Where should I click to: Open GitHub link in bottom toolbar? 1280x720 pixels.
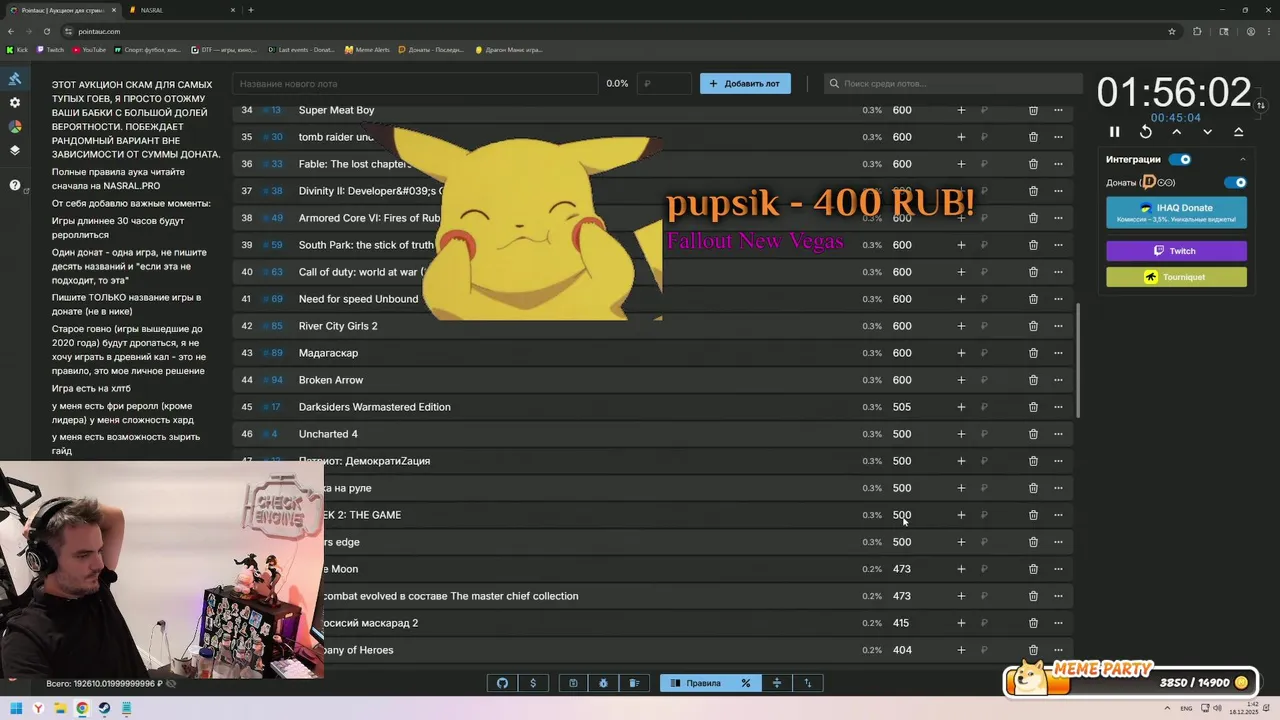[x=503, y=683]
